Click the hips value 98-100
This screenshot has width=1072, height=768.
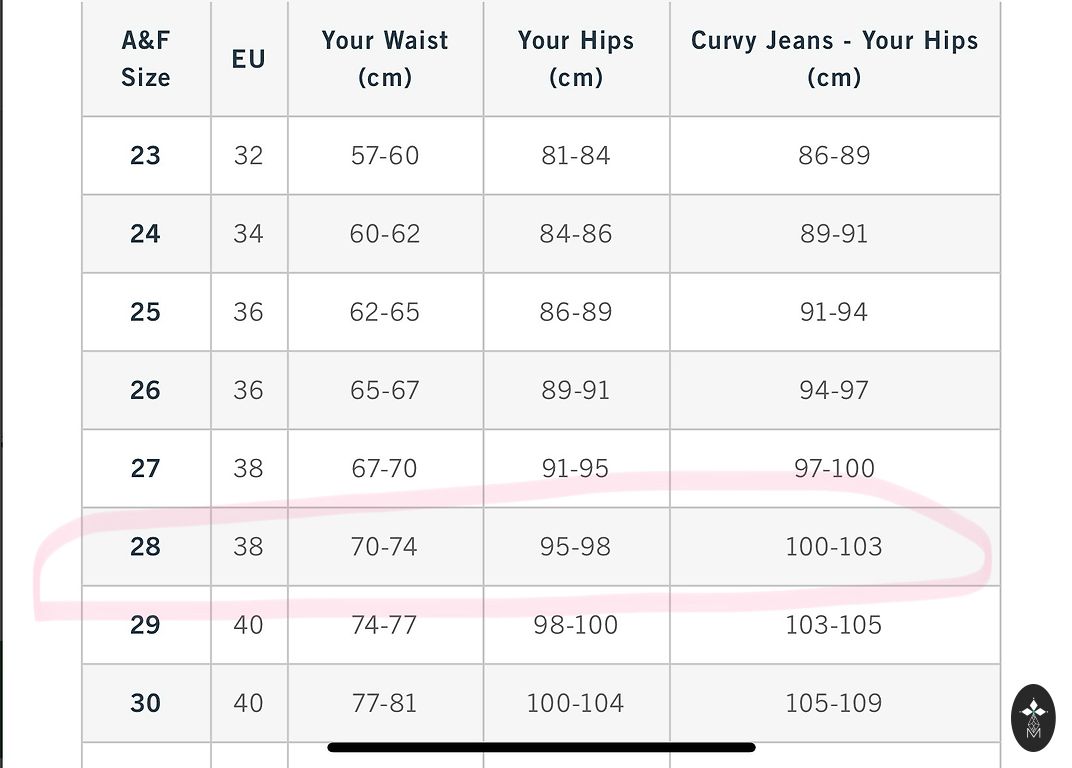(x=576, y=625)
